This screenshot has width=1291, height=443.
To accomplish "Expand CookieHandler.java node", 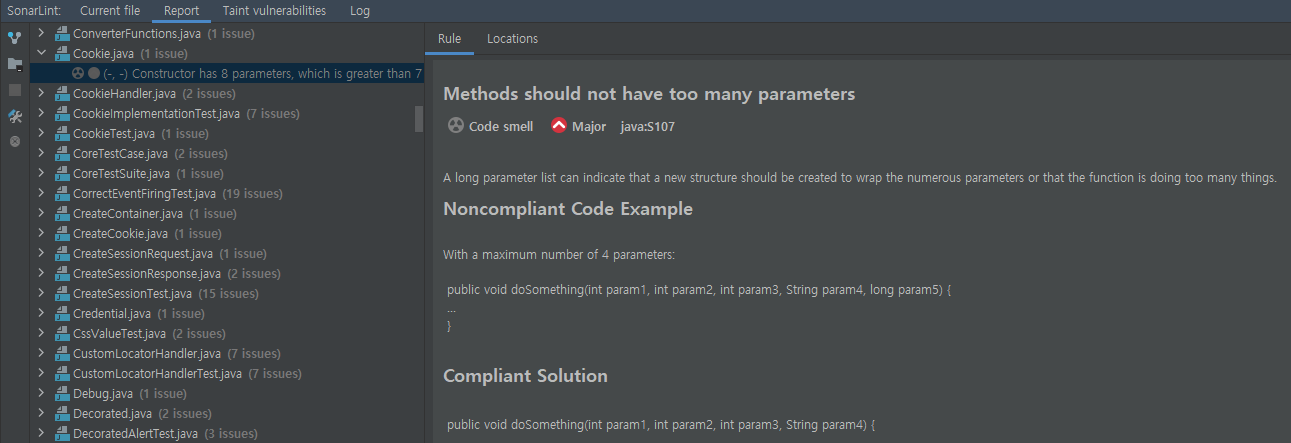I will click(x=41, y=93).
